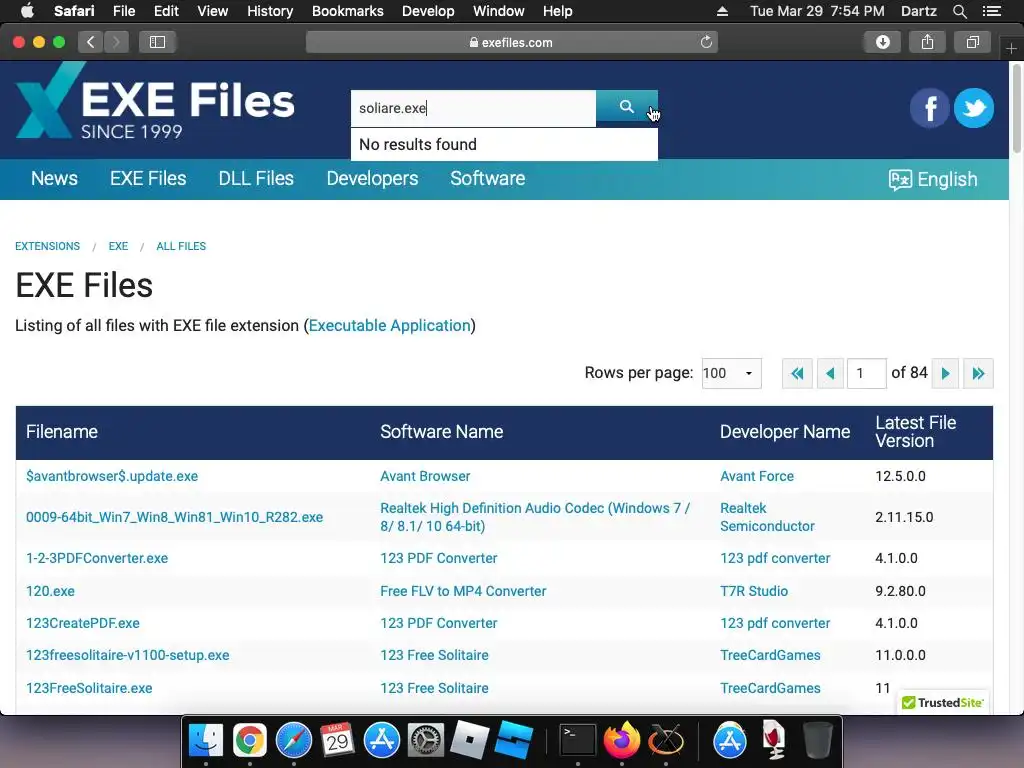This screenshot has width=1024, height=768.
Task: Open System Preferences gear in the Dock
Action: (x=426, y=741)
